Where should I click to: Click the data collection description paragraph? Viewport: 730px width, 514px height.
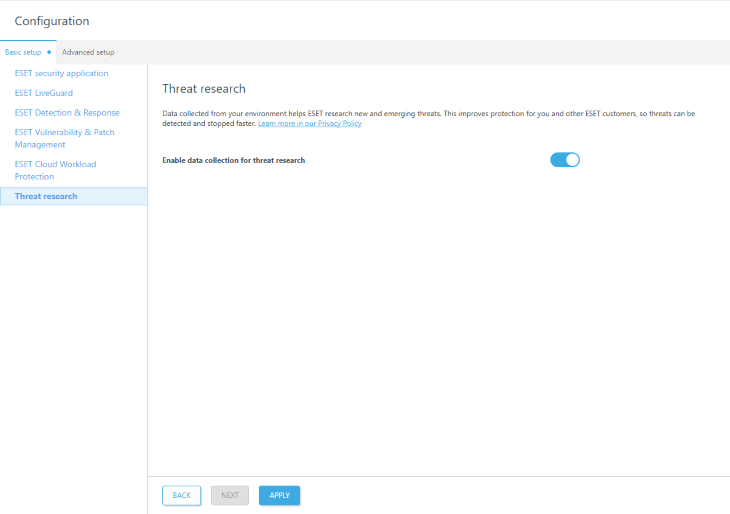click(x=428, y=118)
